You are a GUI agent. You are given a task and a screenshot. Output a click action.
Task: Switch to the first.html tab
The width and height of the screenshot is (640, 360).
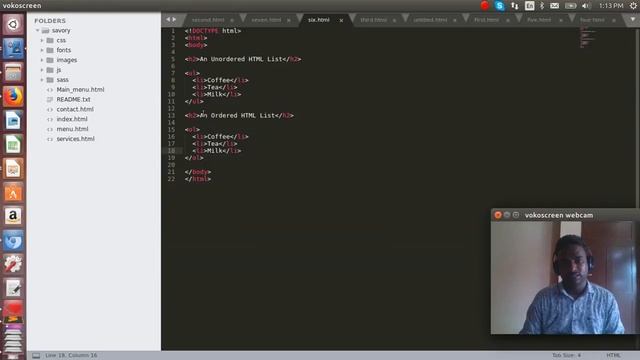pos(487,20)
